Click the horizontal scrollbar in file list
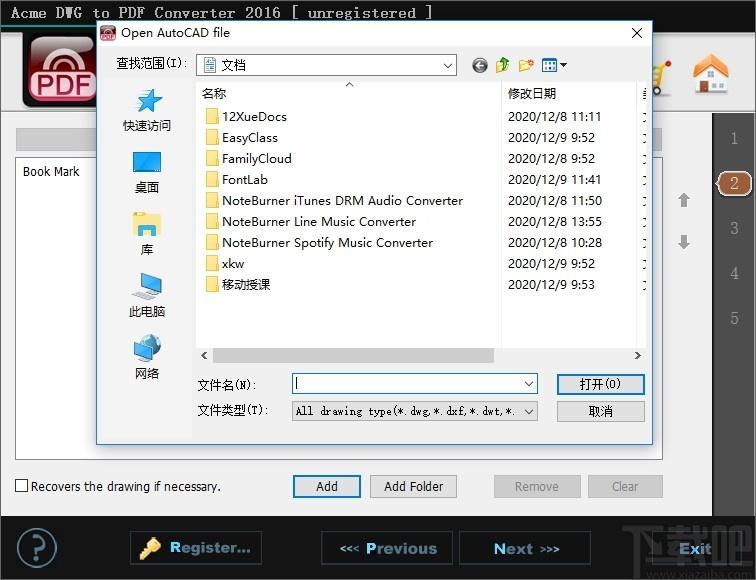Screen dimensions: 756x580 pos(353,356)
